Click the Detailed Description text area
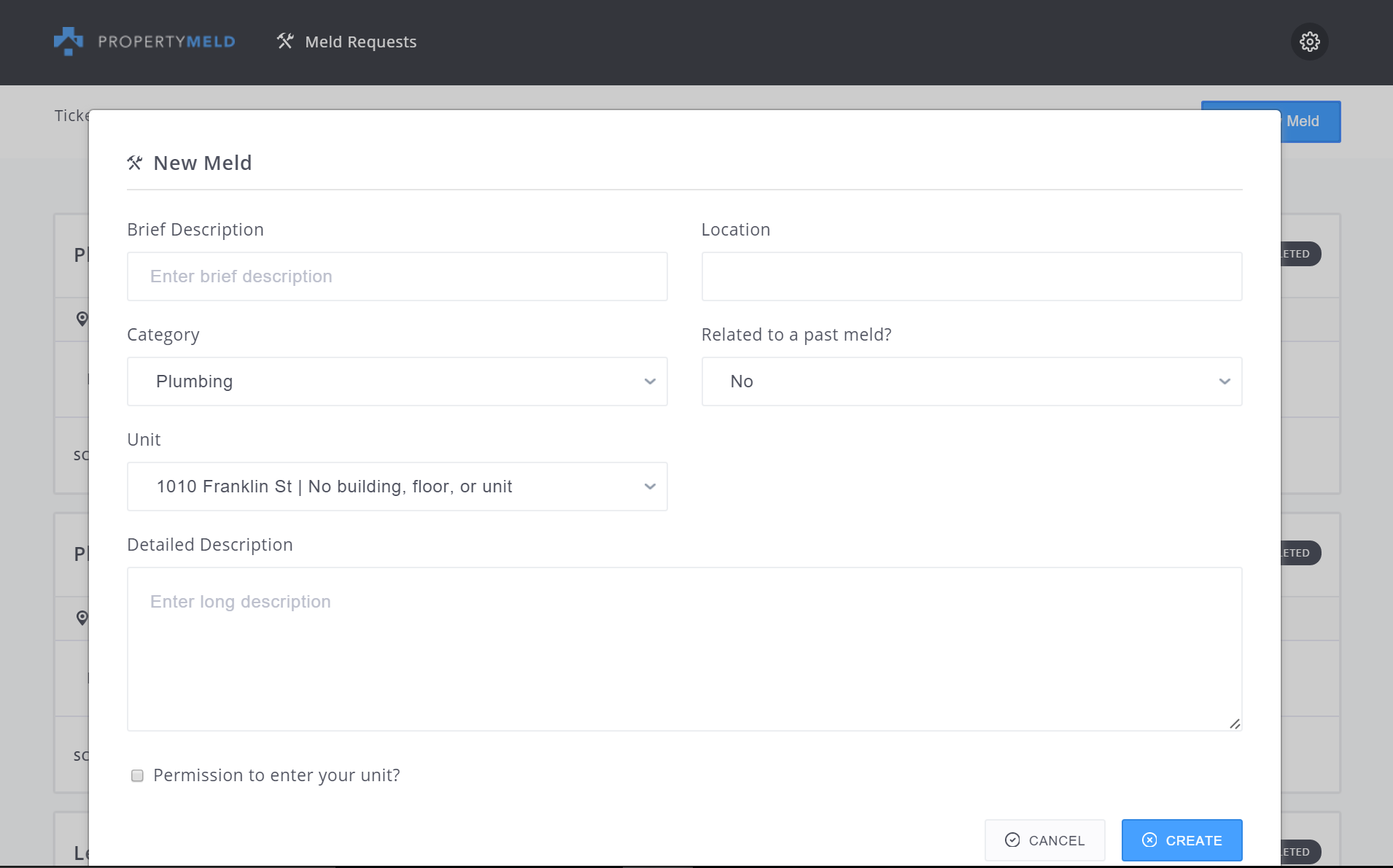 pyautogui.click(x=683, y=649)
